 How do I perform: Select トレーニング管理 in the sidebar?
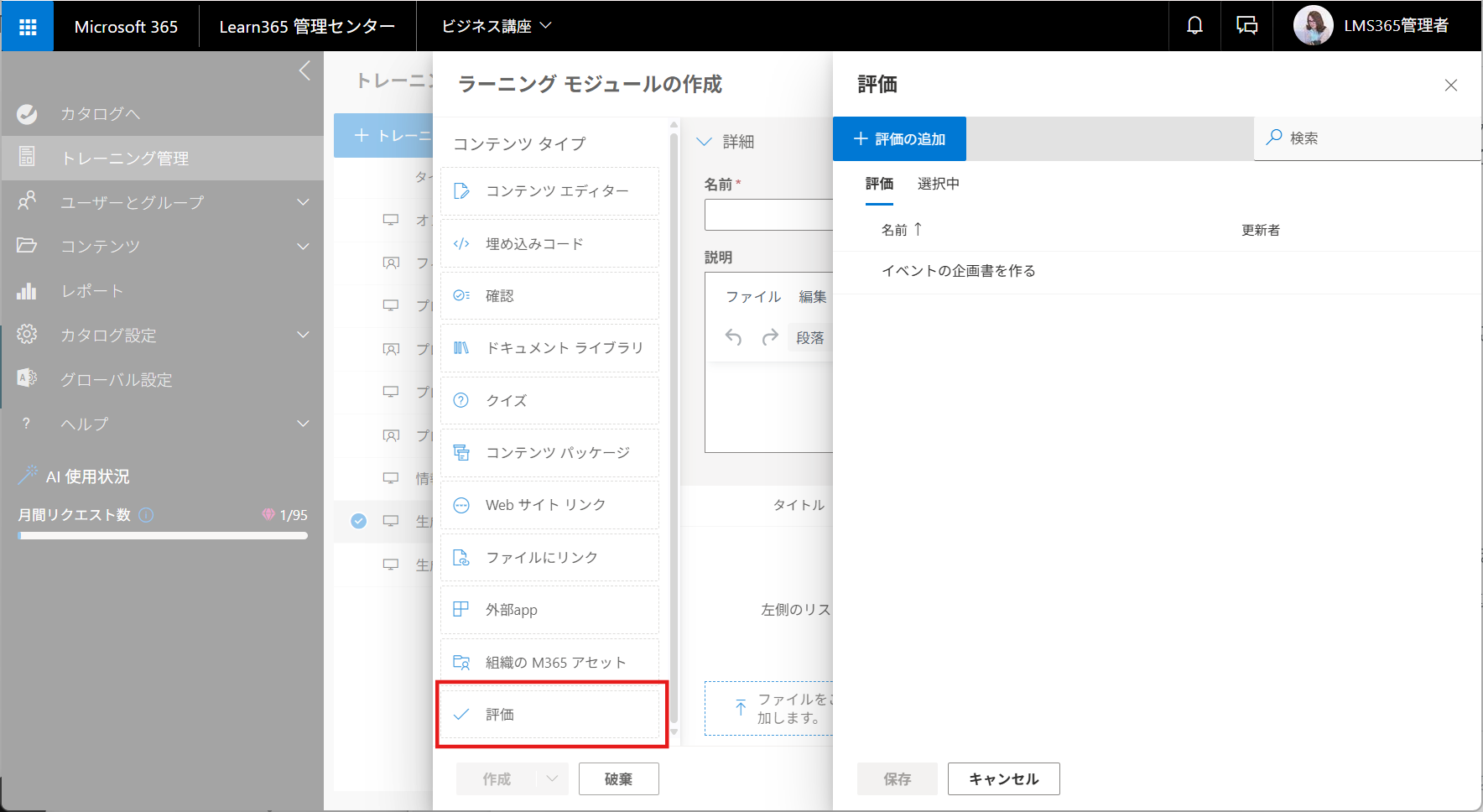(x=162, y=158)
